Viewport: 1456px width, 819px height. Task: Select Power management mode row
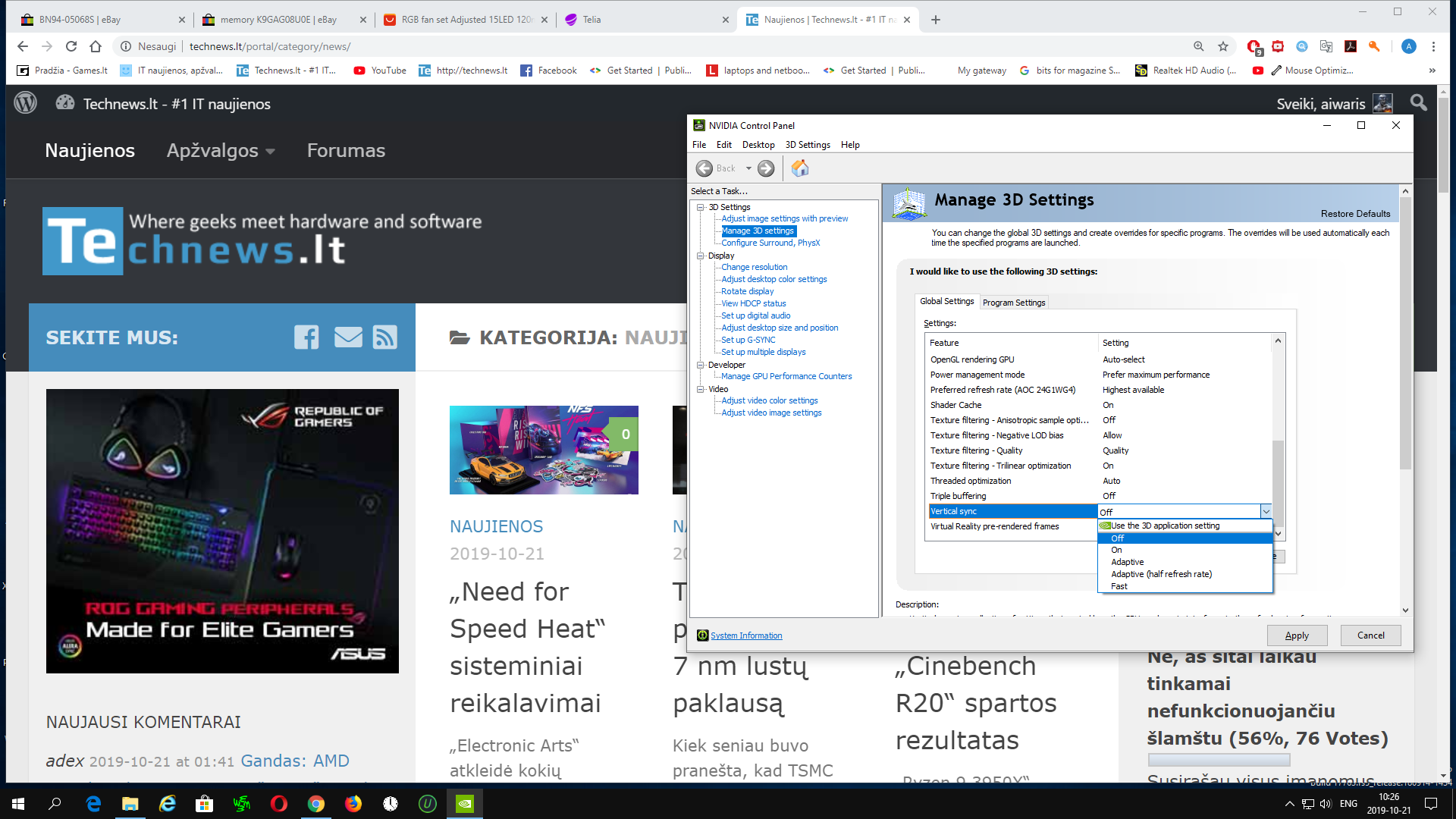pos(1099,375)
